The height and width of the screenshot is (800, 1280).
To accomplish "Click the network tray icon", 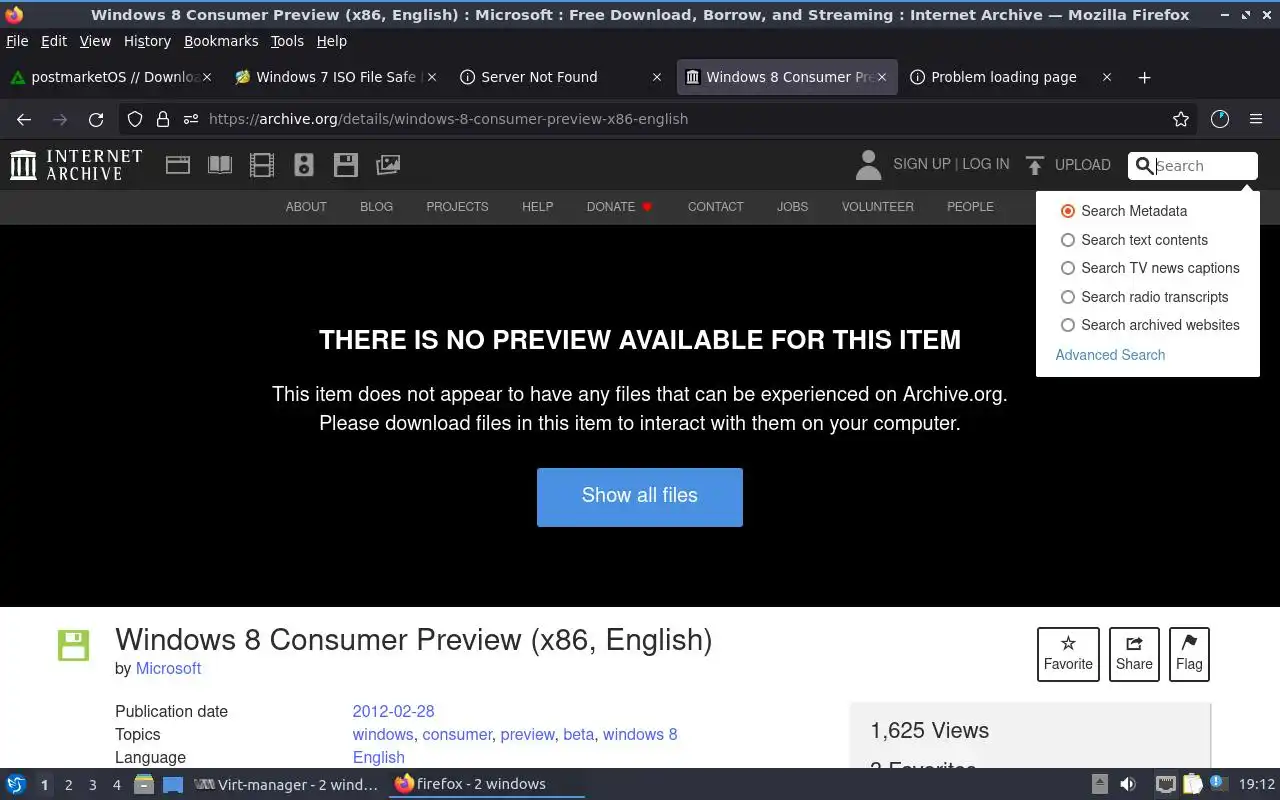I will 1165,784.
